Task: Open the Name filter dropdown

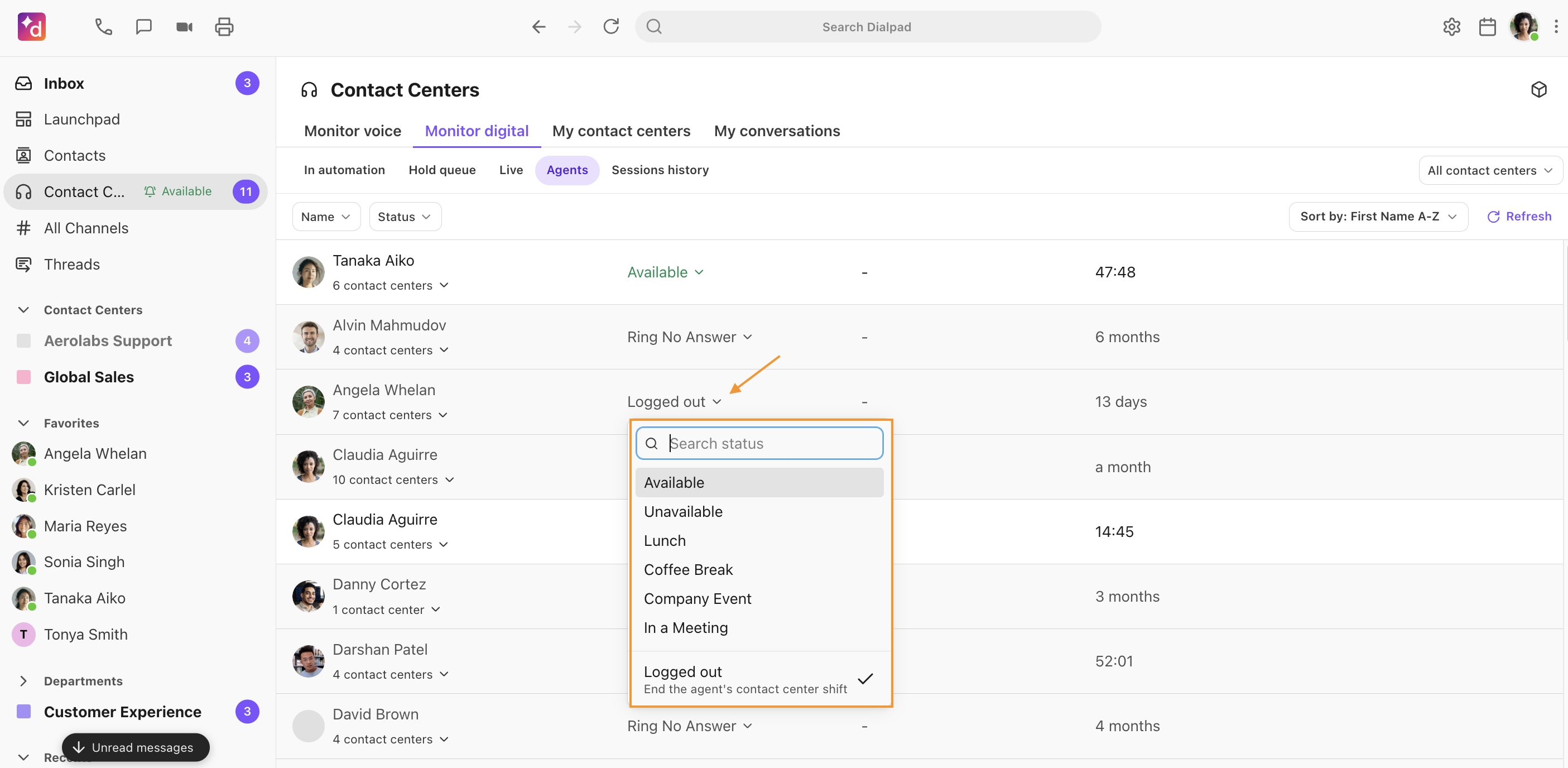Action: point(326,217)
